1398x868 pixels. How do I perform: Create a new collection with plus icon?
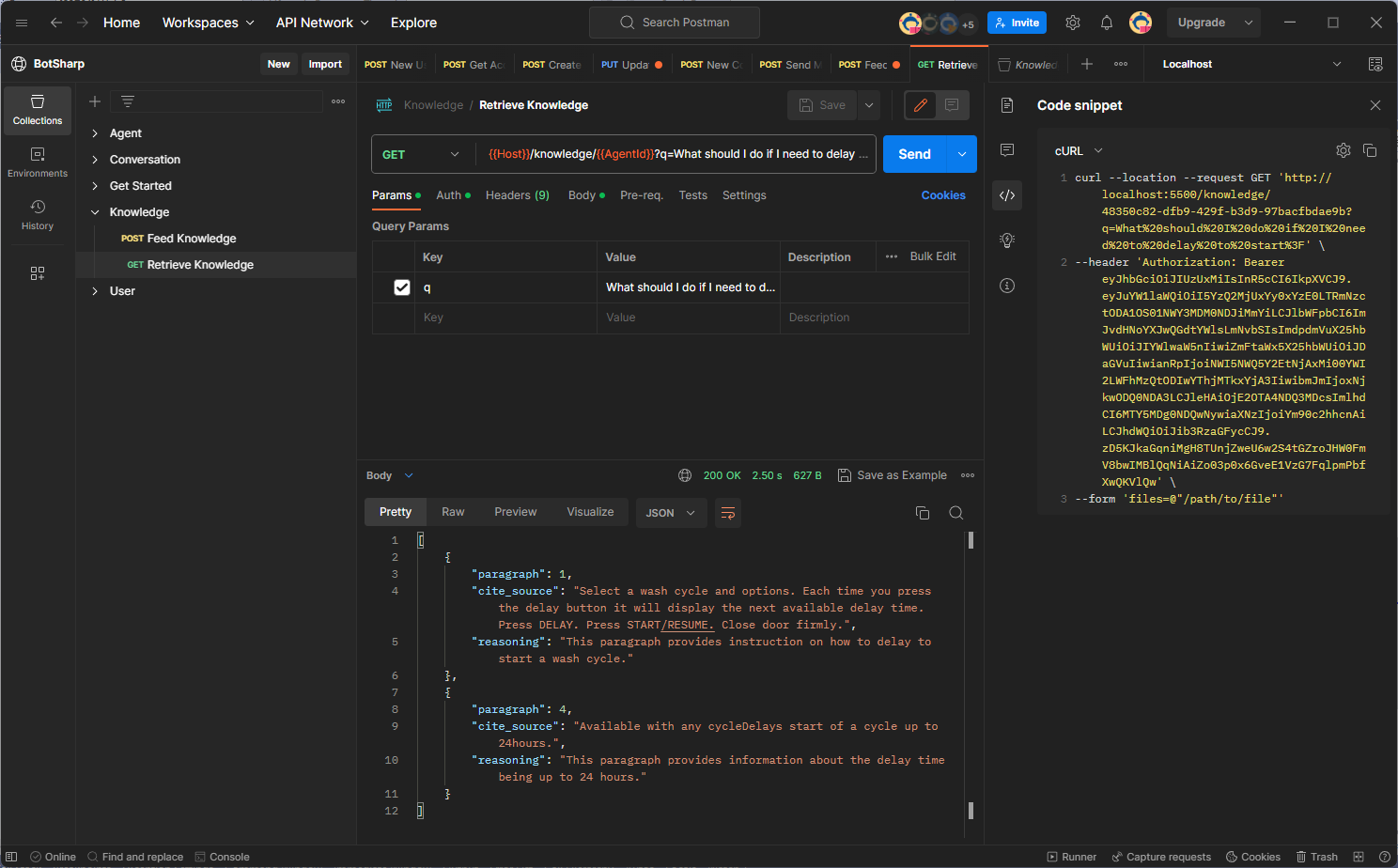[x=95, y=101]
